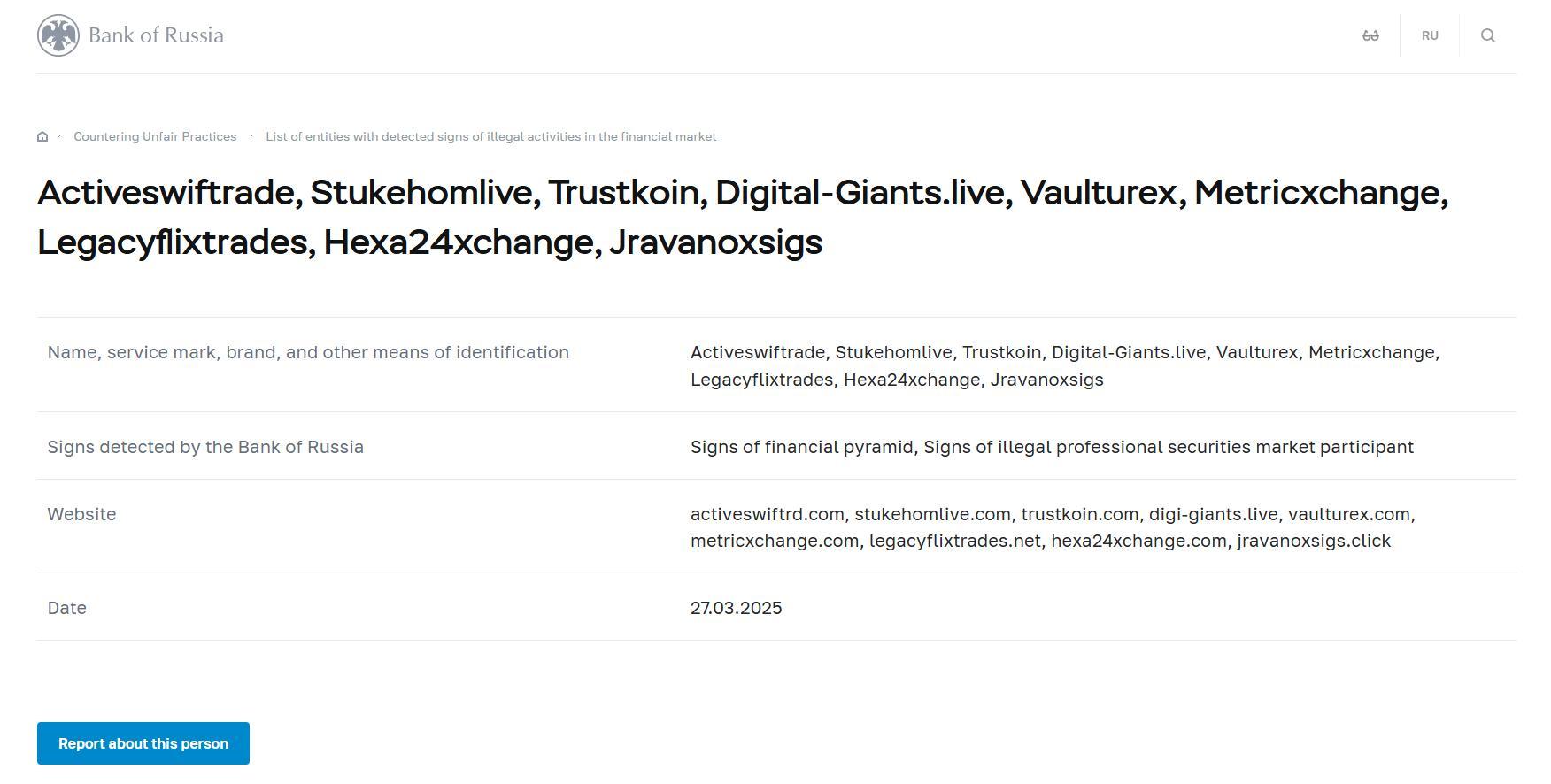1551x784 pixels.
Task: Click the breadcrumb arrow before List of entities
Action: click(x=251, y=136)
